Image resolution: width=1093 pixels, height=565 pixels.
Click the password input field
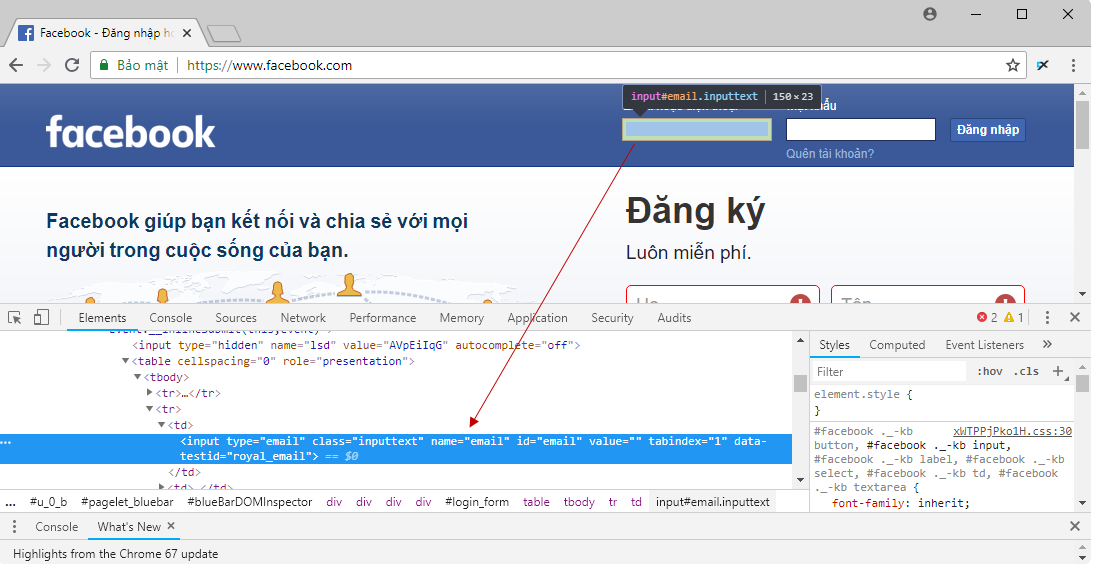pos(860,130)
